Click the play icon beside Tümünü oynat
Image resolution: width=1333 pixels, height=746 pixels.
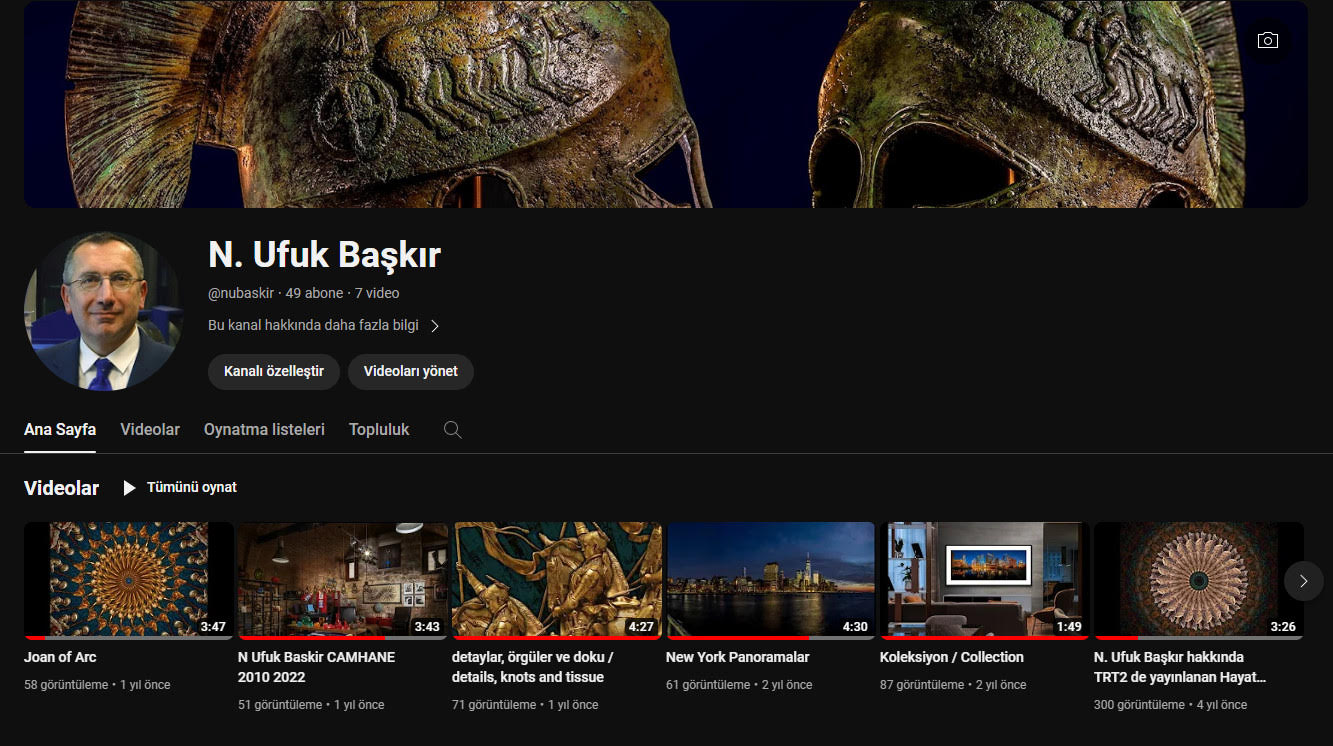(129, 488)
